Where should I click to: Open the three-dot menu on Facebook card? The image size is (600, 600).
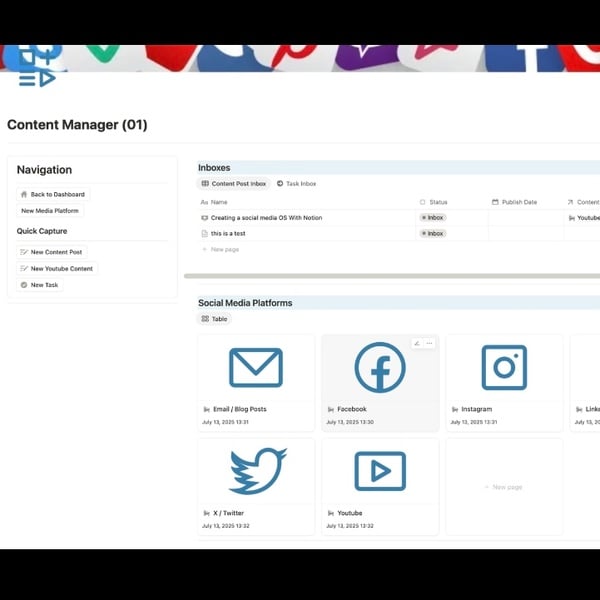429,343
